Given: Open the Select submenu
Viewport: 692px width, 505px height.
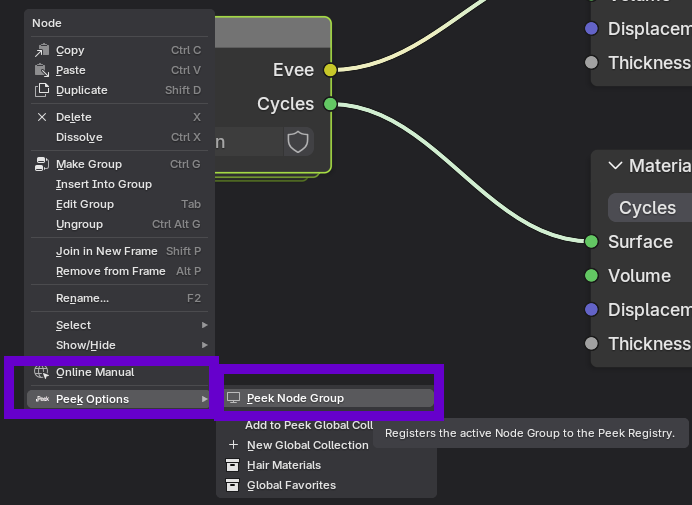Looking at the screenshot, I should coord(118,325).
